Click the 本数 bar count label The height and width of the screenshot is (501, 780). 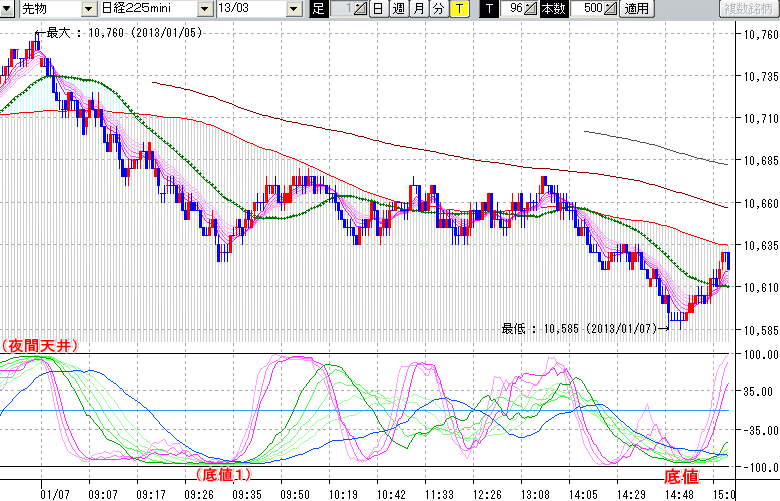pos(552,9)
